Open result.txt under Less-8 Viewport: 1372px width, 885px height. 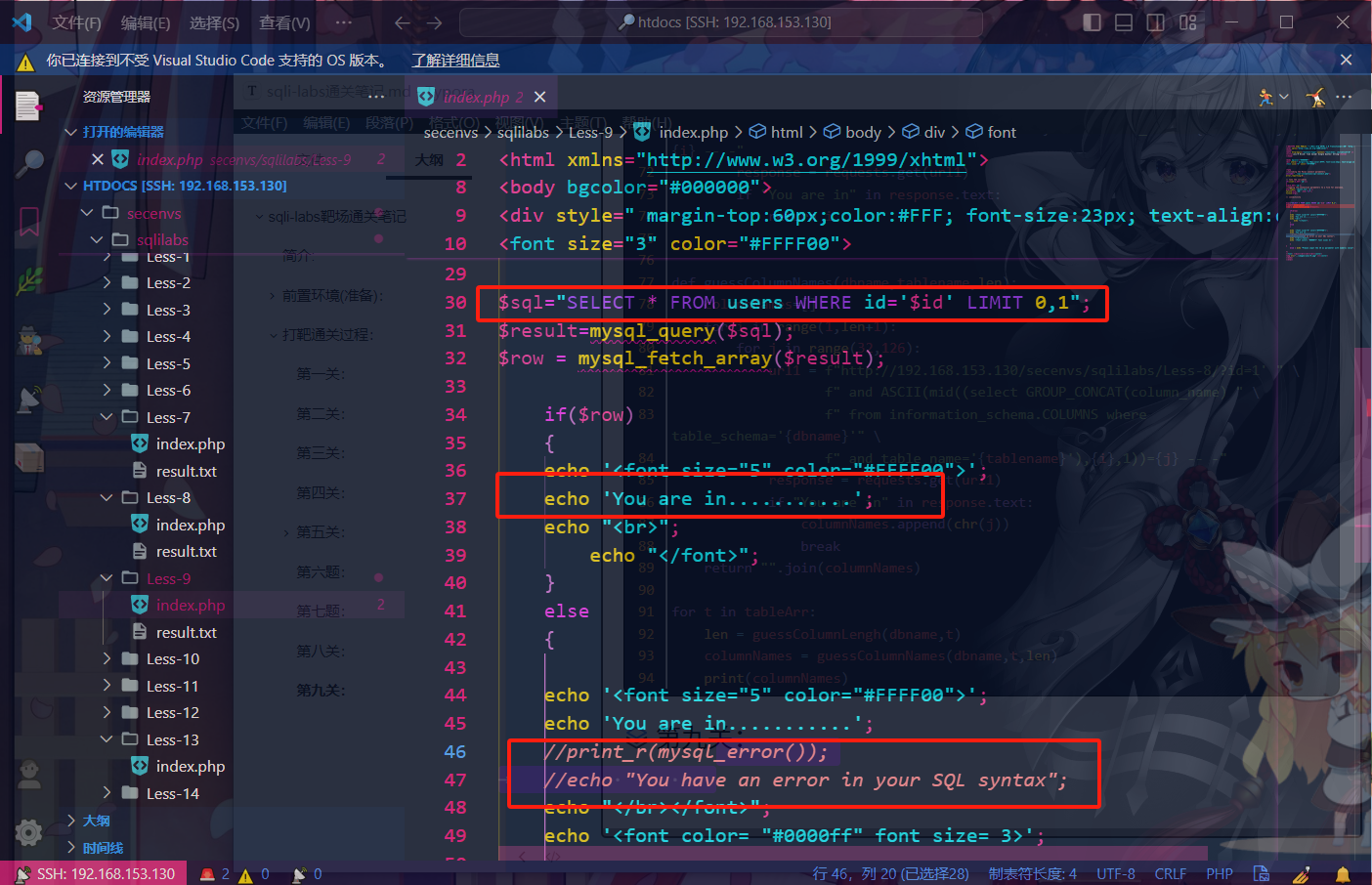click(x=186, y=552)
